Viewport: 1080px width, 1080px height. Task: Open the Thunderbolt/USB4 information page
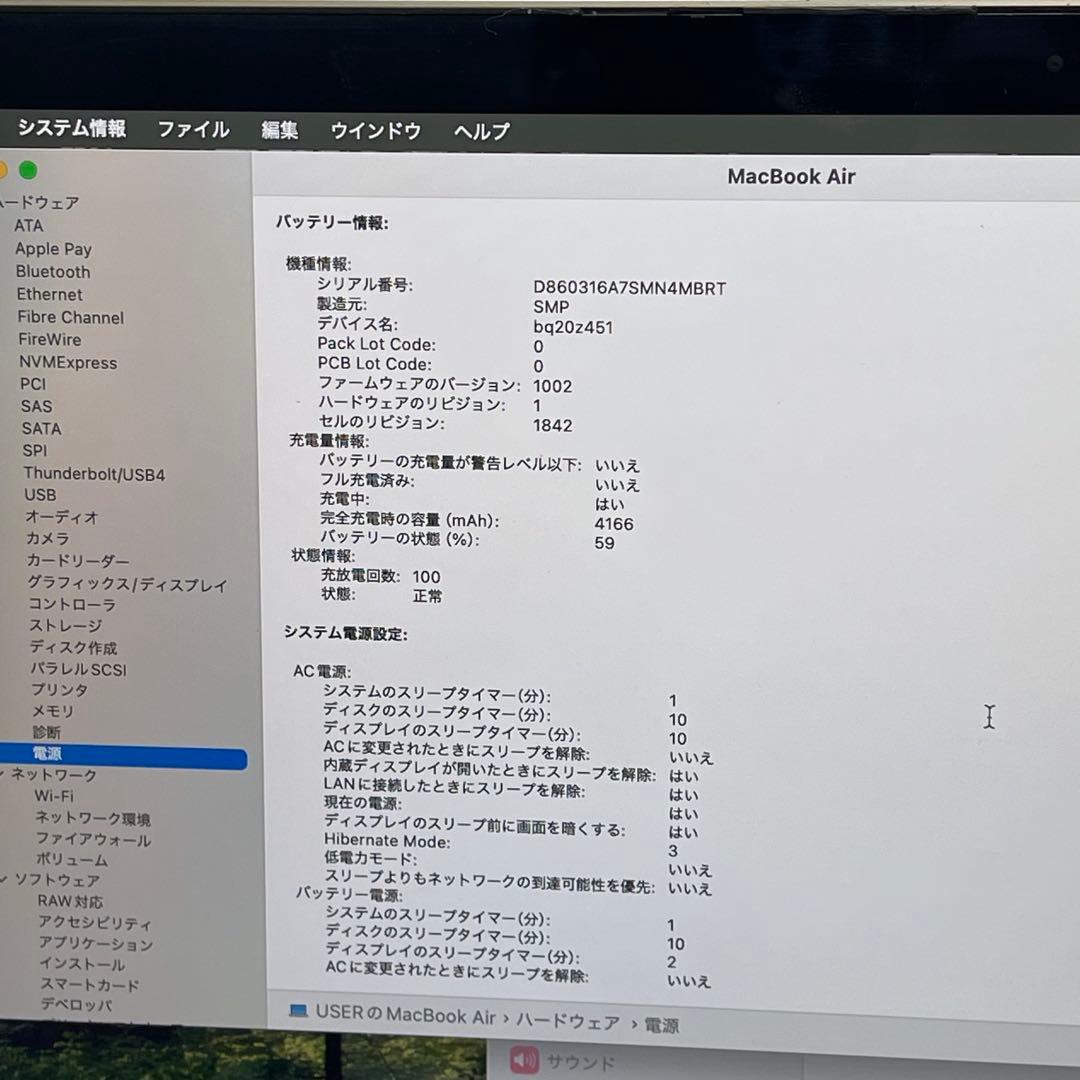click(x=93, y=473)
